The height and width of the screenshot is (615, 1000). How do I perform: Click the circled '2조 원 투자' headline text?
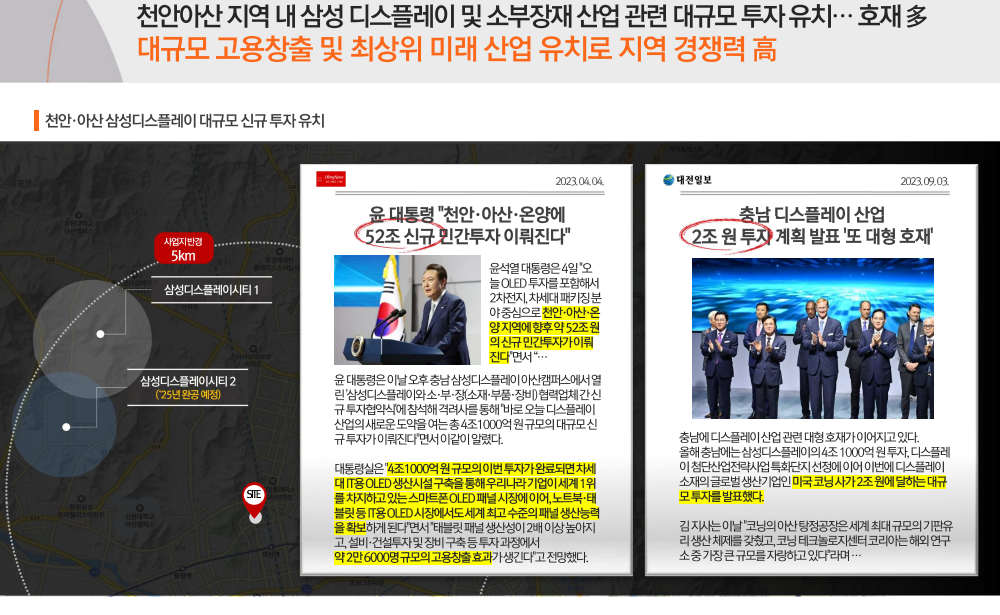[x=730, y=237]
